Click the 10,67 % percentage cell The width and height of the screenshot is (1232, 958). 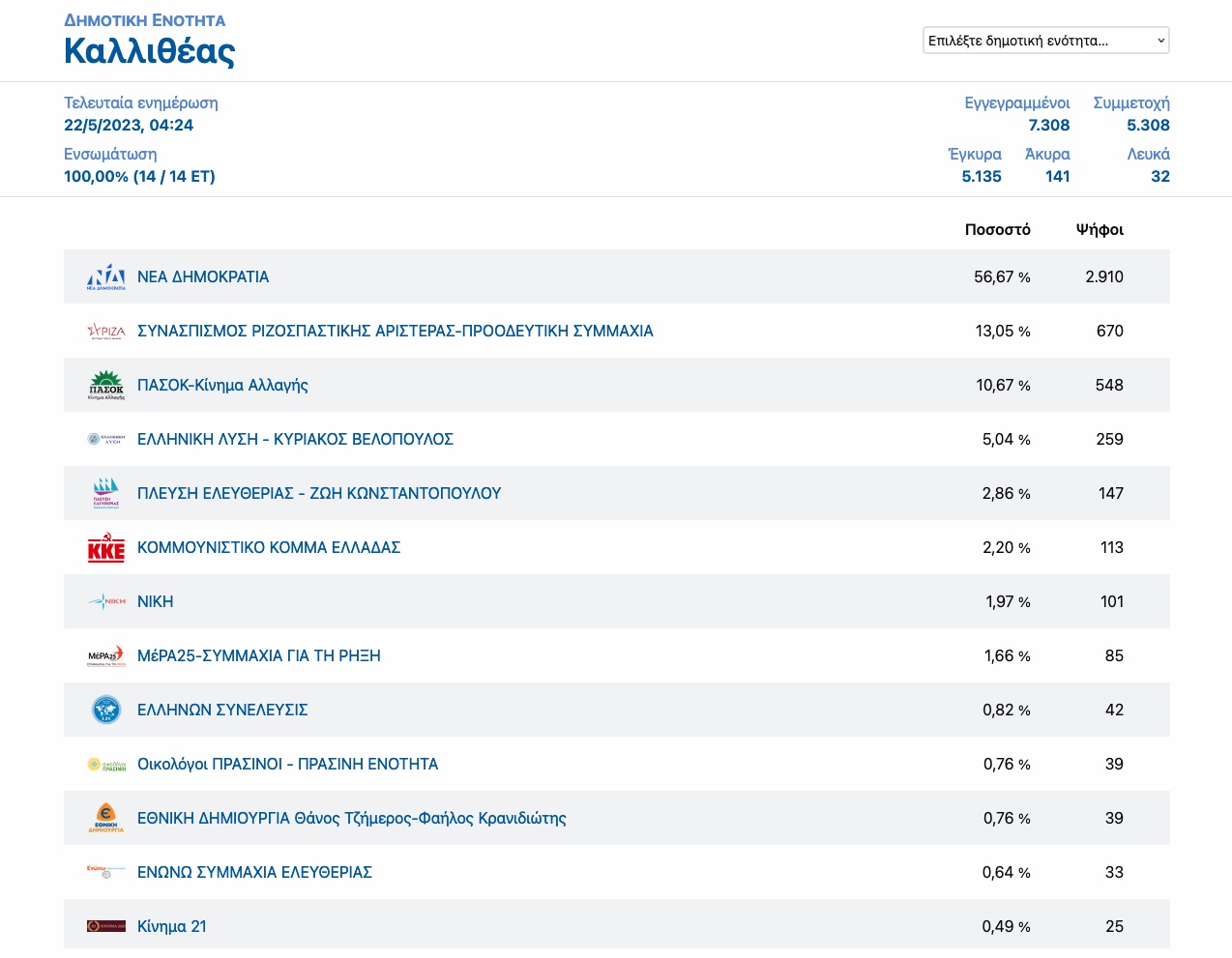(x=1003, y=385)
